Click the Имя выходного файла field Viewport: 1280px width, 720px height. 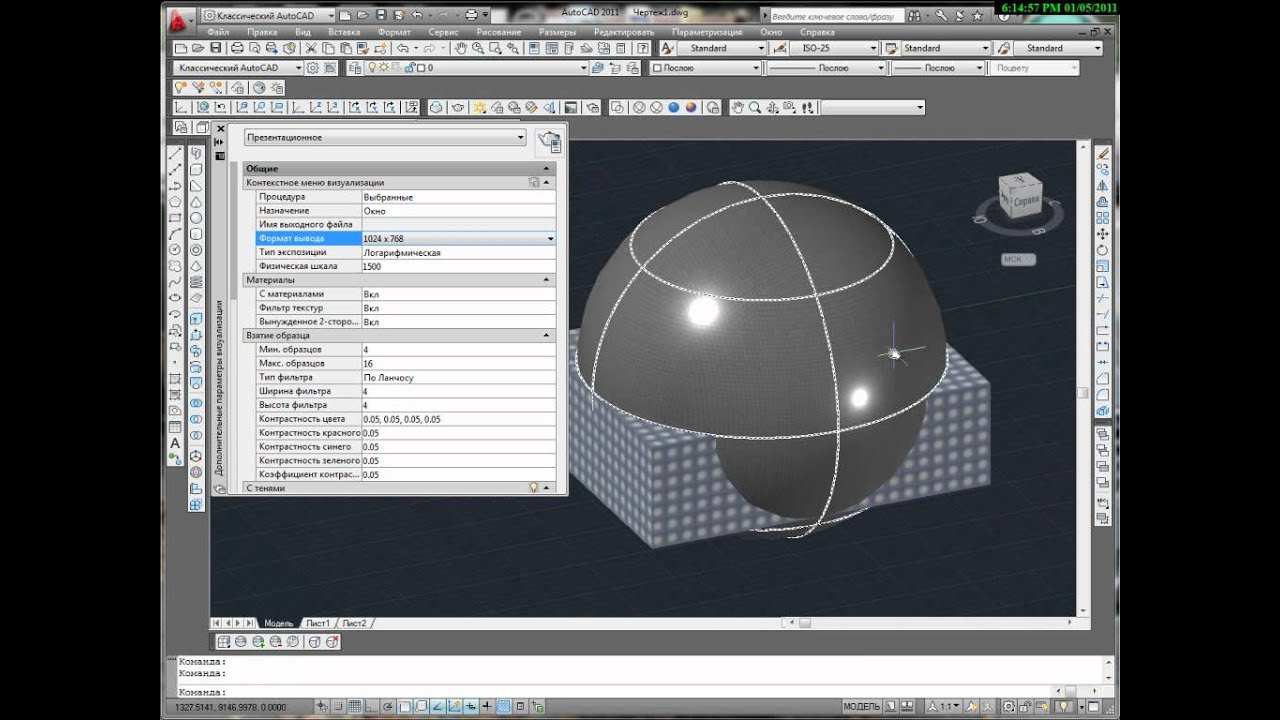pos(458,225)
